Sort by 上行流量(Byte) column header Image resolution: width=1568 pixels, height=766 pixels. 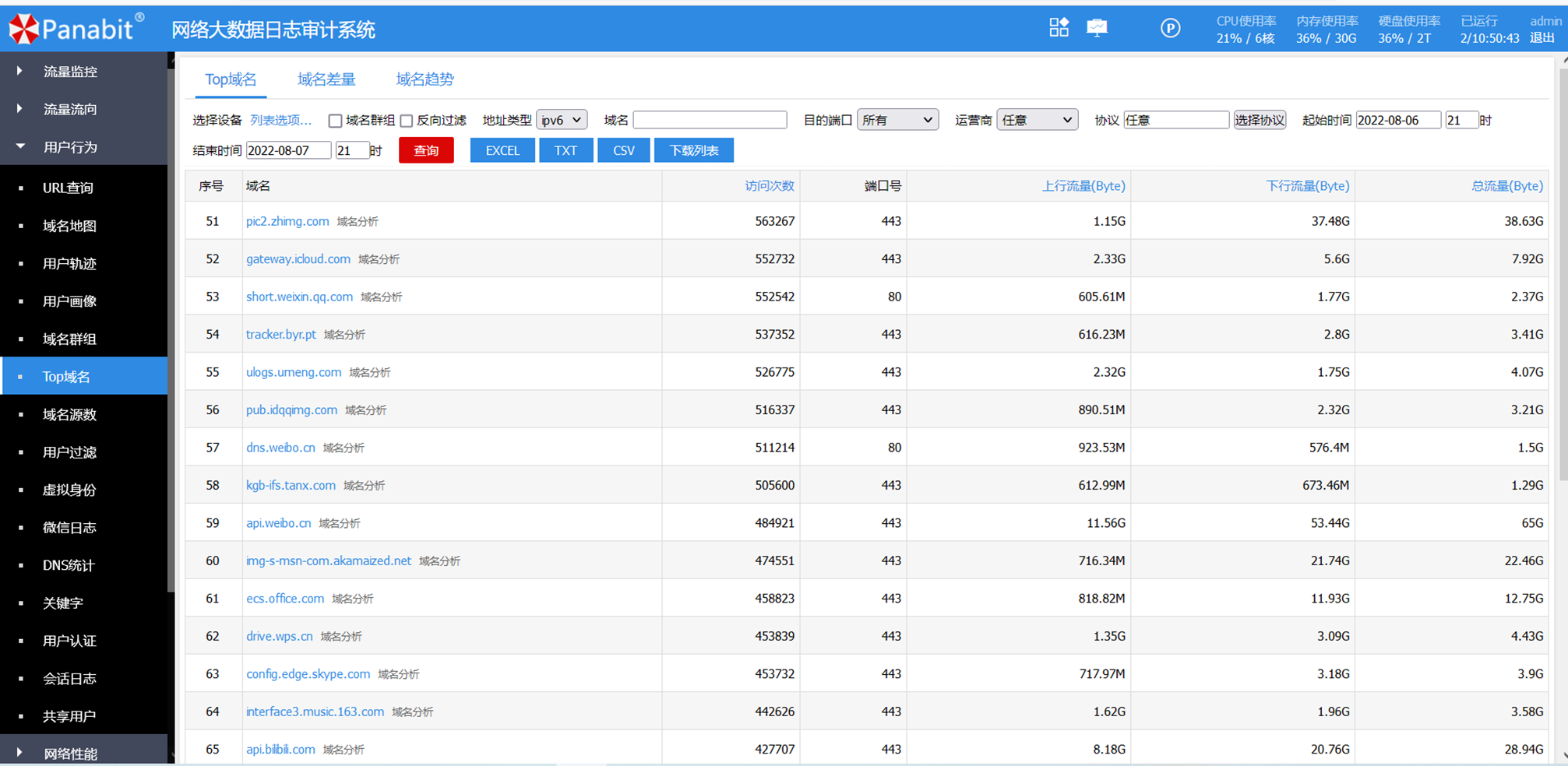point(1084,186)
